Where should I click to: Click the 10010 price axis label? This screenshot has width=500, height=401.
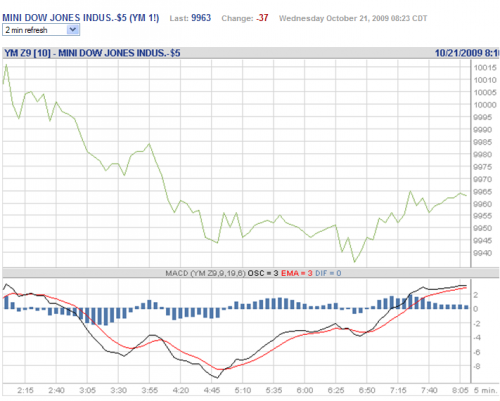pyautogui.click(x=485, y=80)
